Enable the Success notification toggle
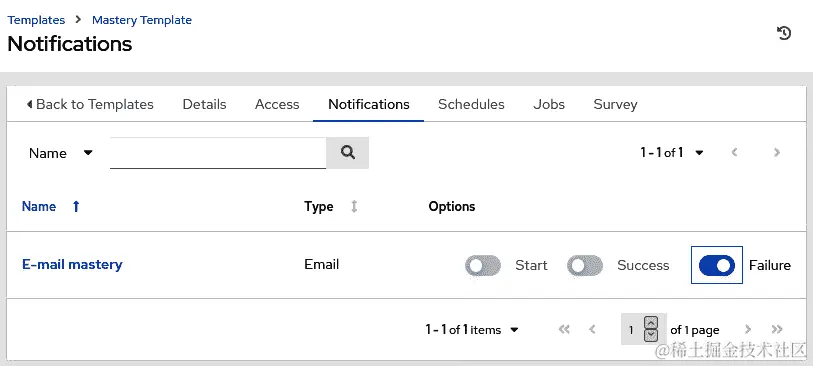This screenshot has width=813, height=366. click(585, 265)
